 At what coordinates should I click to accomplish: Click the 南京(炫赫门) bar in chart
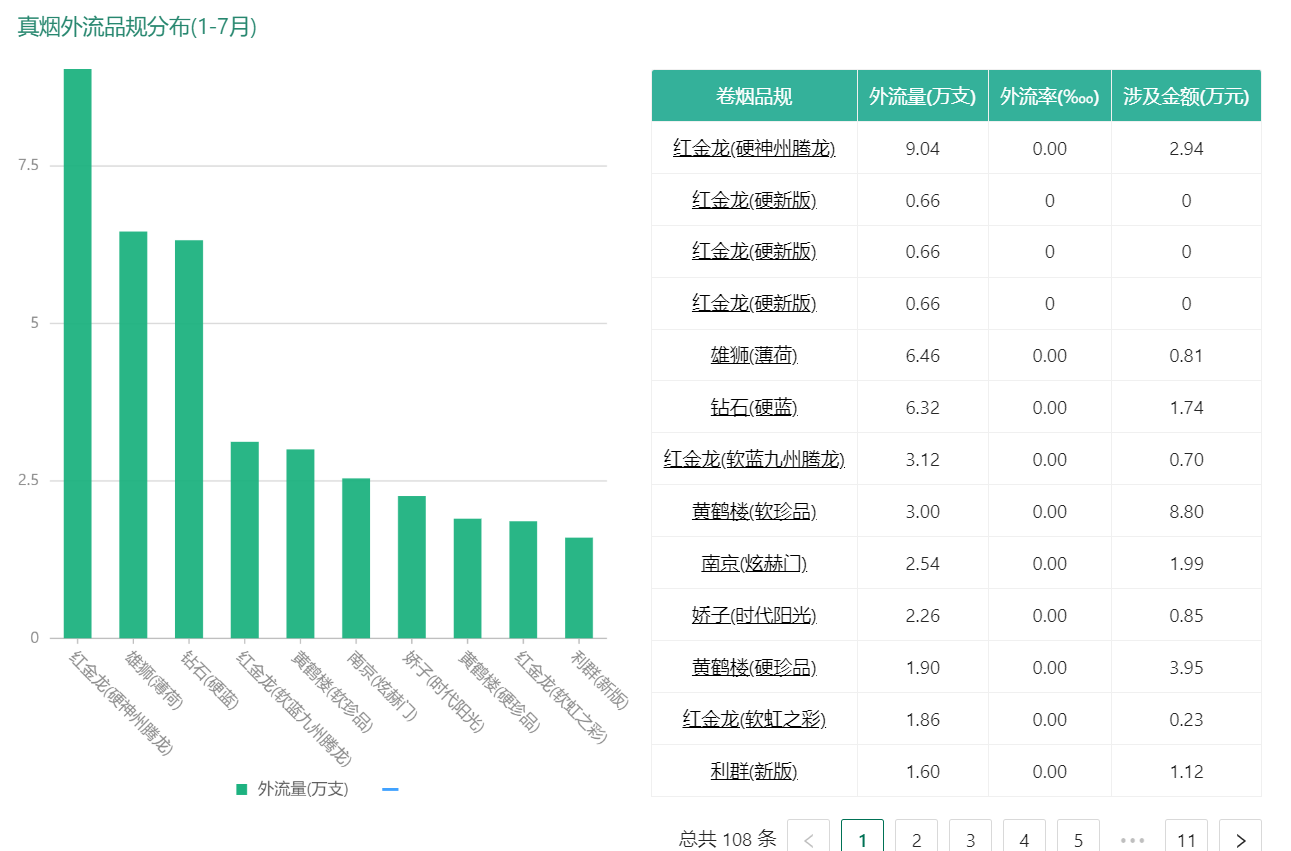click(356, 558)
